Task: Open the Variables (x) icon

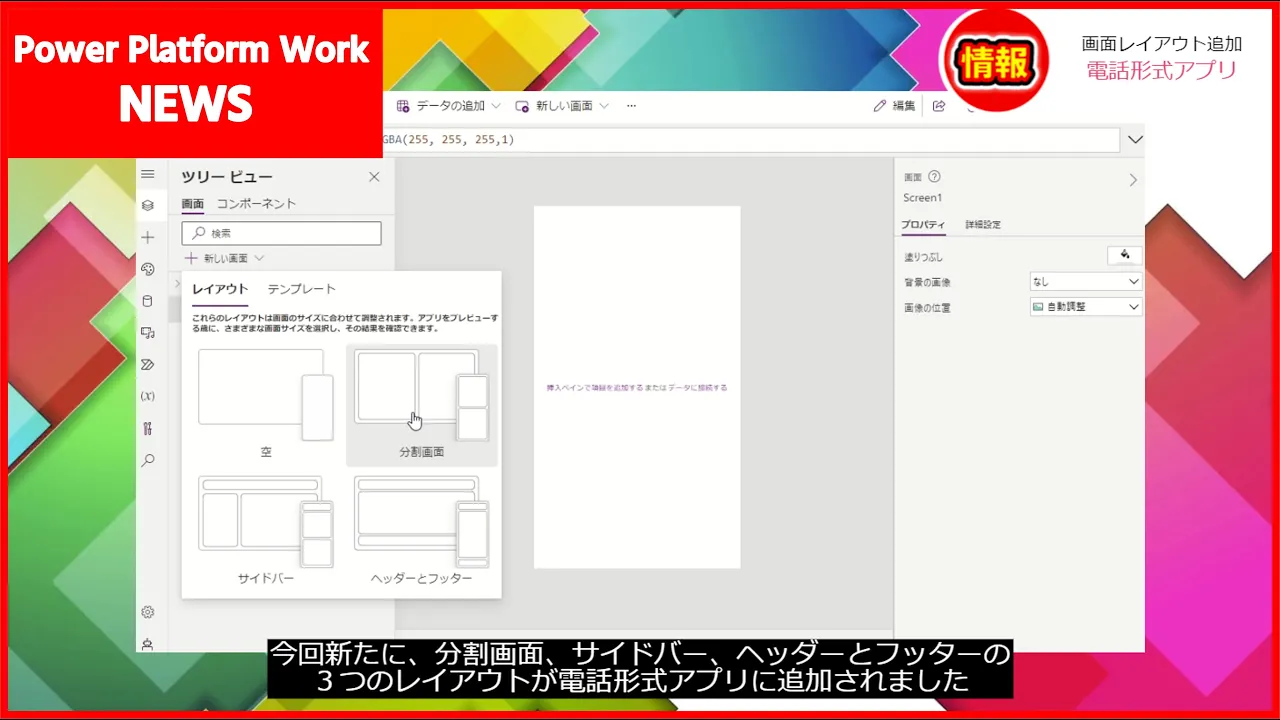Action: (x=148, y=397)
